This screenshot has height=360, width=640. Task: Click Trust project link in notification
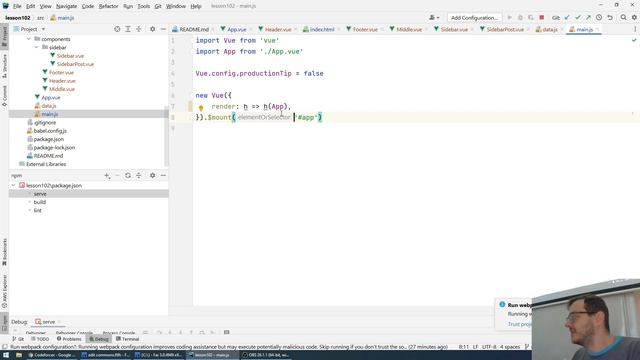[x=520, y=324]
